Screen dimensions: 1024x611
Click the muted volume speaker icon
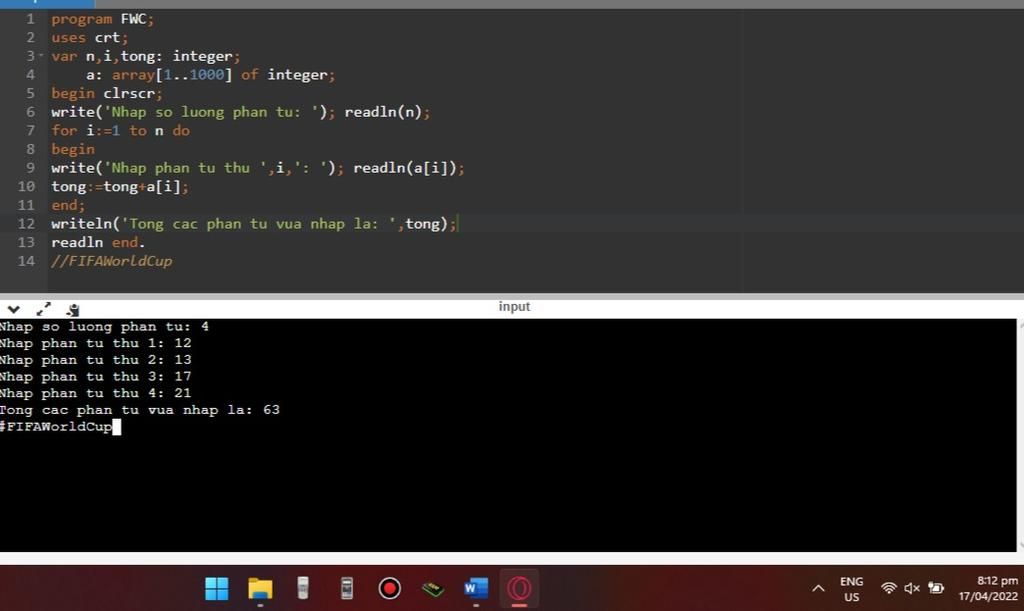coord(912,589)
